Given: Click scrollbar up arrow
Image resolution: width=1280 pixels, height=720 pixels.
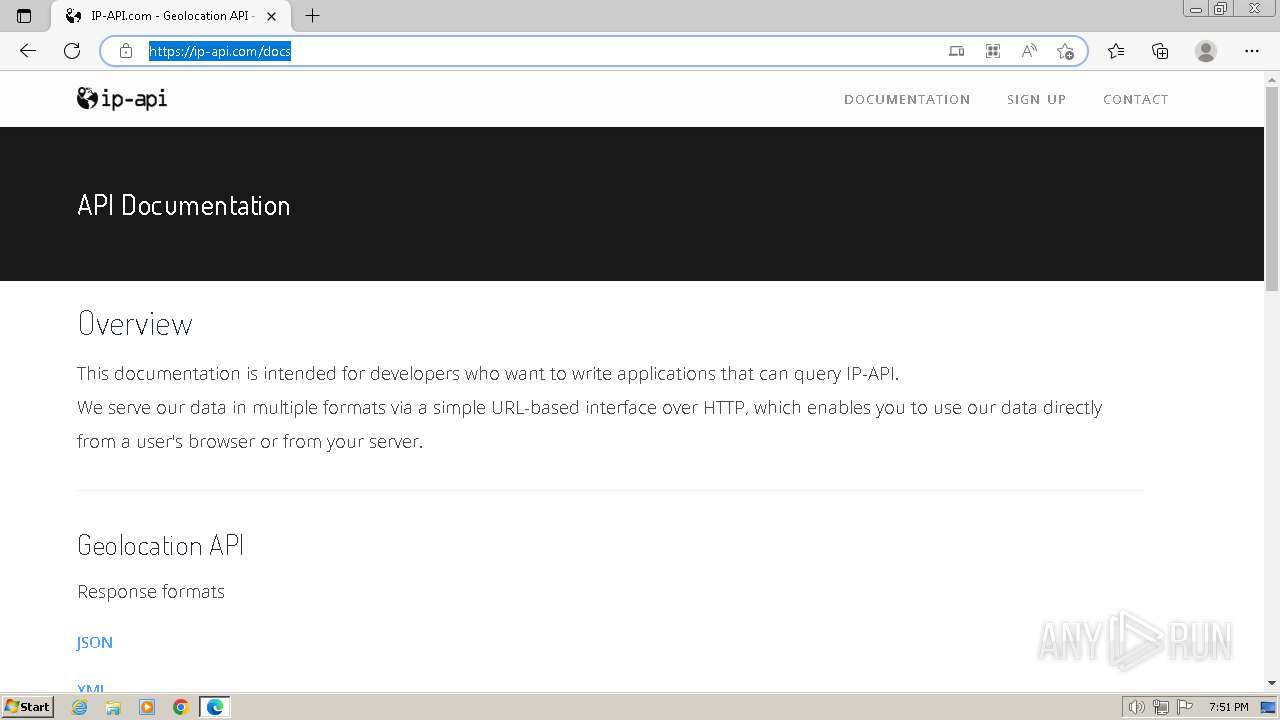Looking at the screenshot, I should (x=1272, y=79).
